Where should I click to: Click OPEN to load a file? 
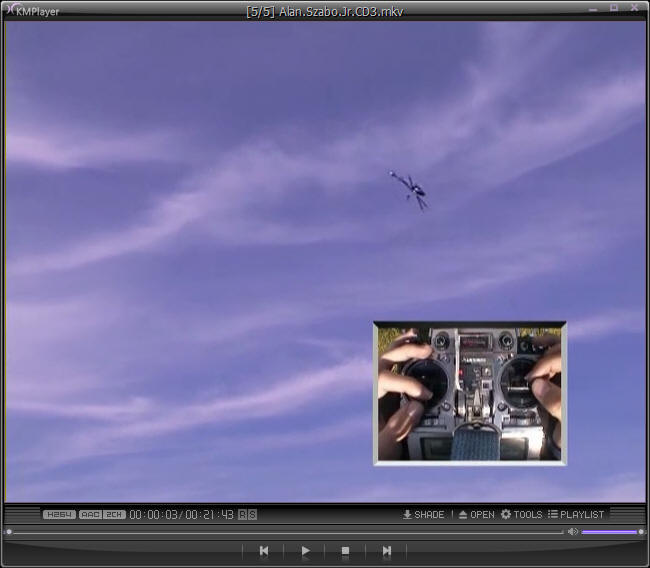(476, 514)
